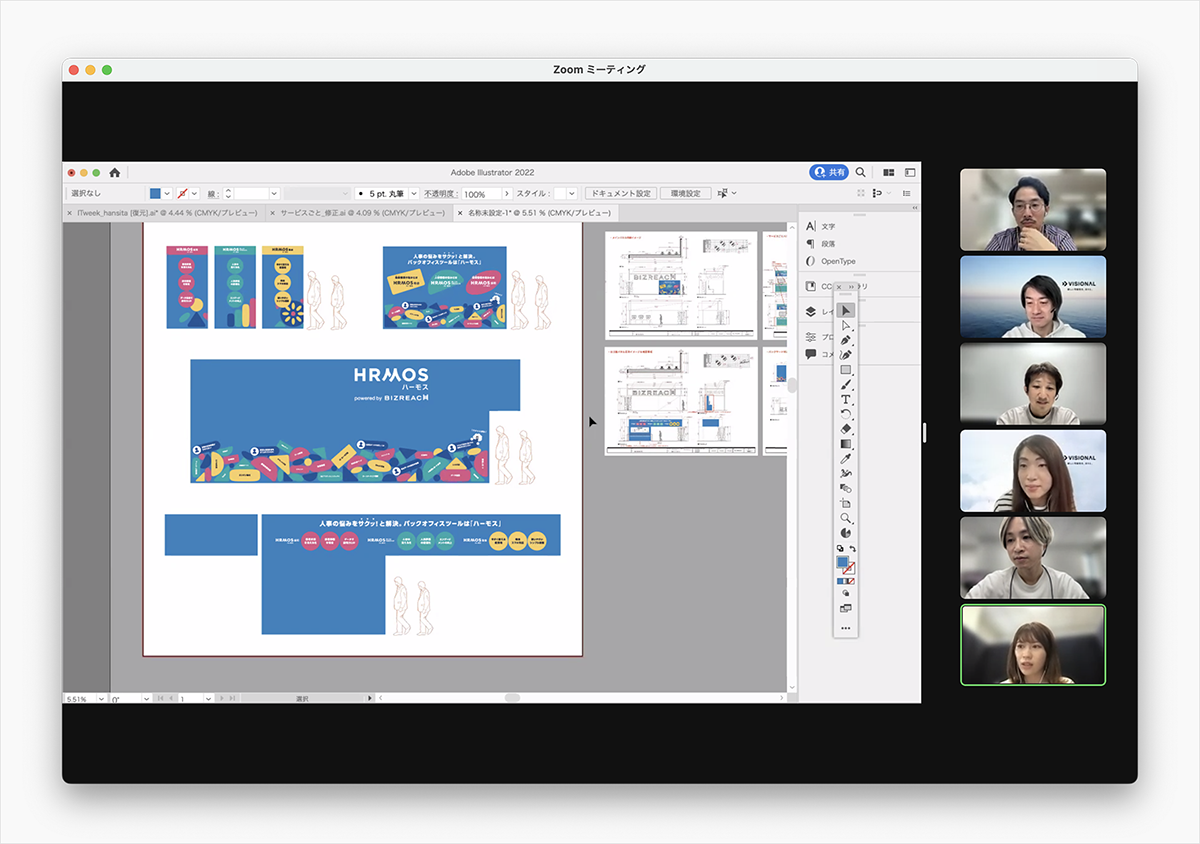This screenshot has width=1200, height=844.
Task: Choose the Eyedropper tool
Action: (x=846, y=458)
